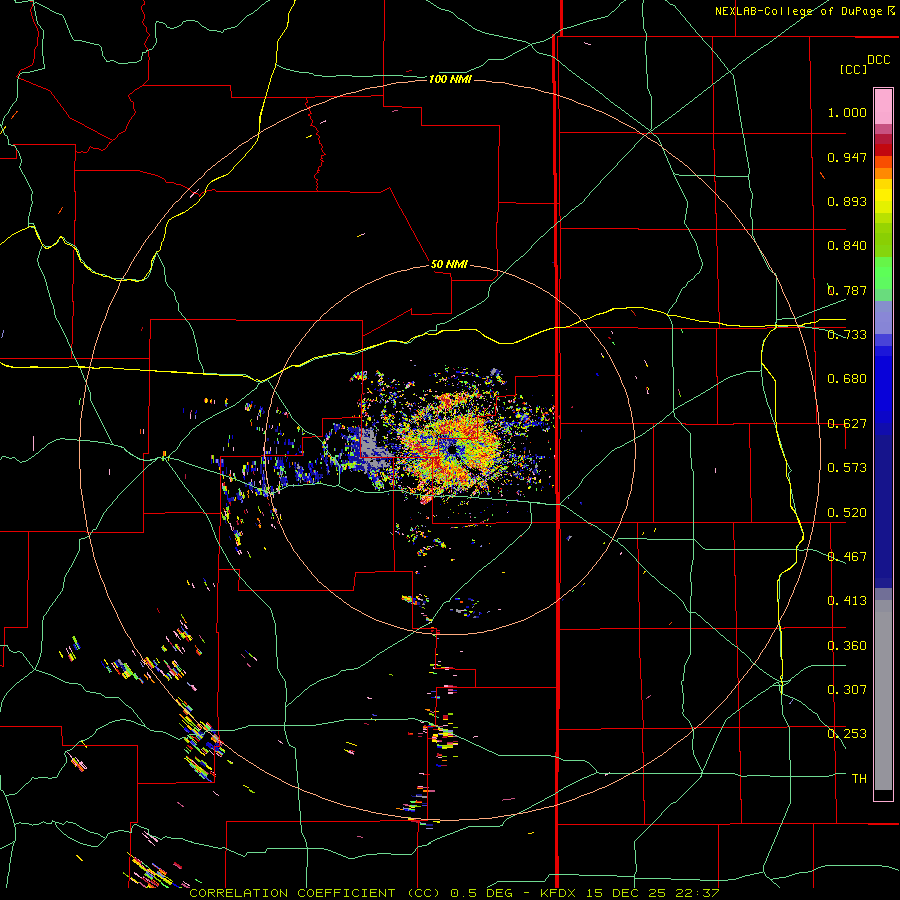Click the 0.840 color scale value

tap(847, 246)
